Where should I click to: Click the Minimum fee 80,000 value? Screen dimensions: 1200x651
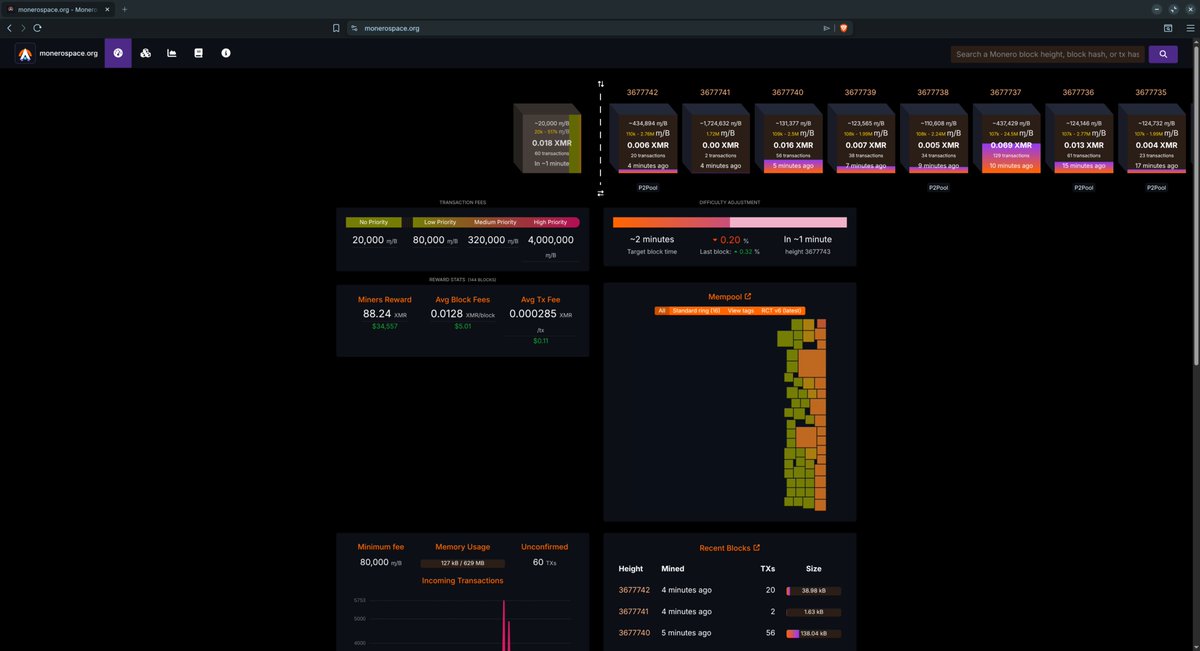click(x=381, y=562)
